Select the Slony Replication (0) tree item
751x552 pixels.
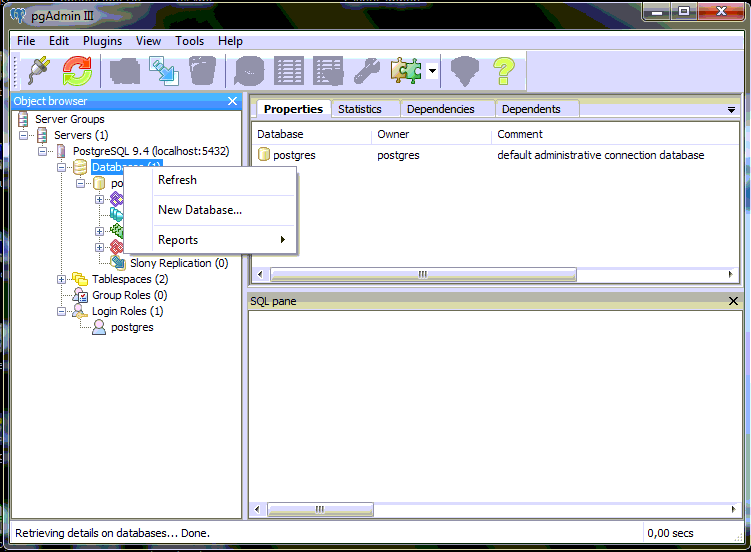pos(179,263)
